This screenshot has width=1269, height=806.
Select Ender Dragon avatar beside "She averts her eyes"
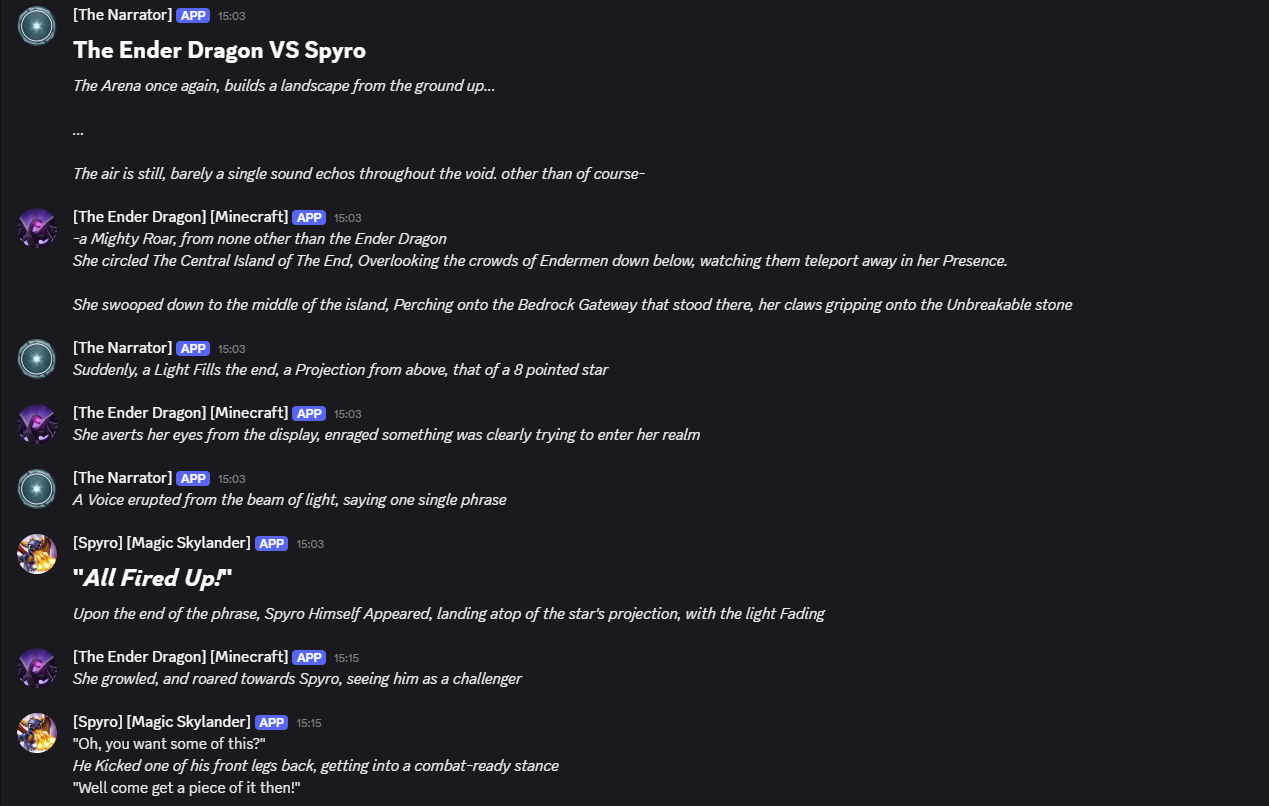point(37,424)
